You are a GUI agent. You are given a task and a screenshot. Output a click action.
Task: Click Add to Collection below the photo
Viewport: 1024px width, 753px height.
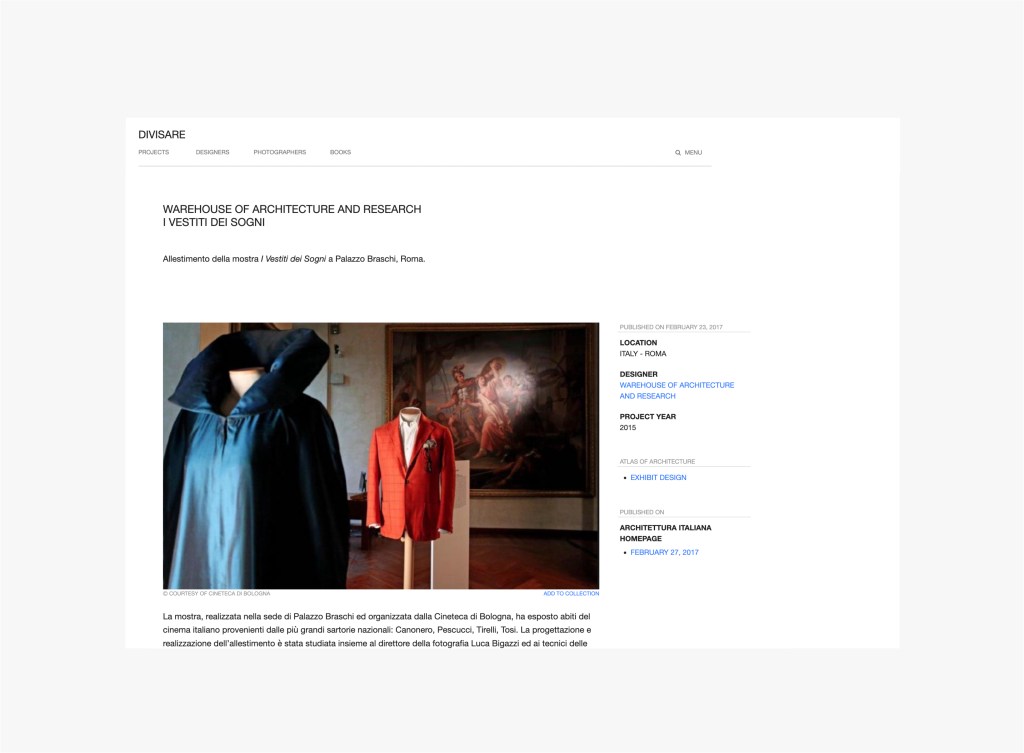tap(571, 594)
